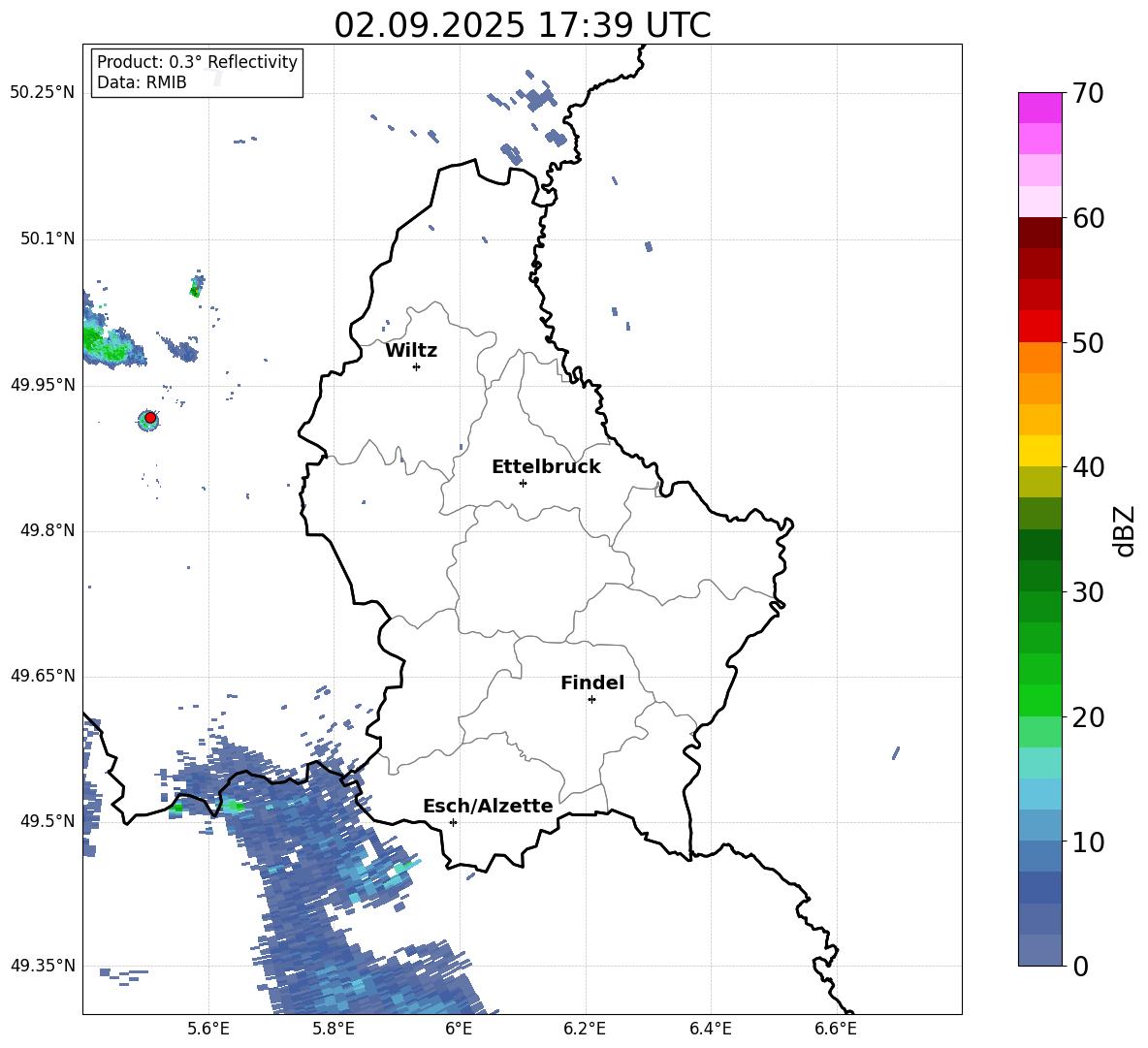Screen dimensions: 1148x1048
Task: Click the Ettelbruck city label
Action: (546, 467)
